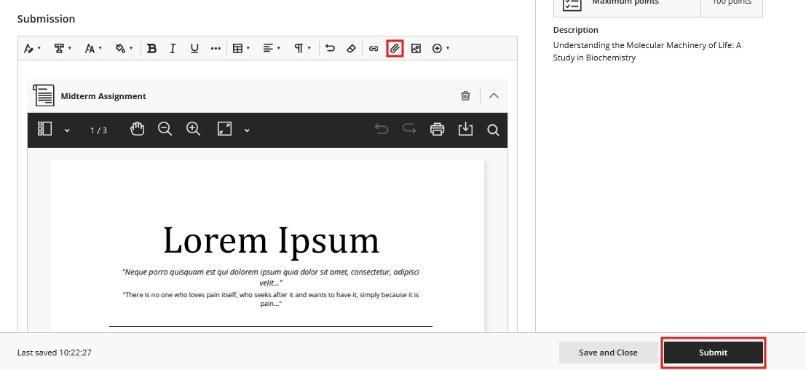Screen dimensions: 806x370
Task: Click the viewer redo arrow
Action: point(409,129)
